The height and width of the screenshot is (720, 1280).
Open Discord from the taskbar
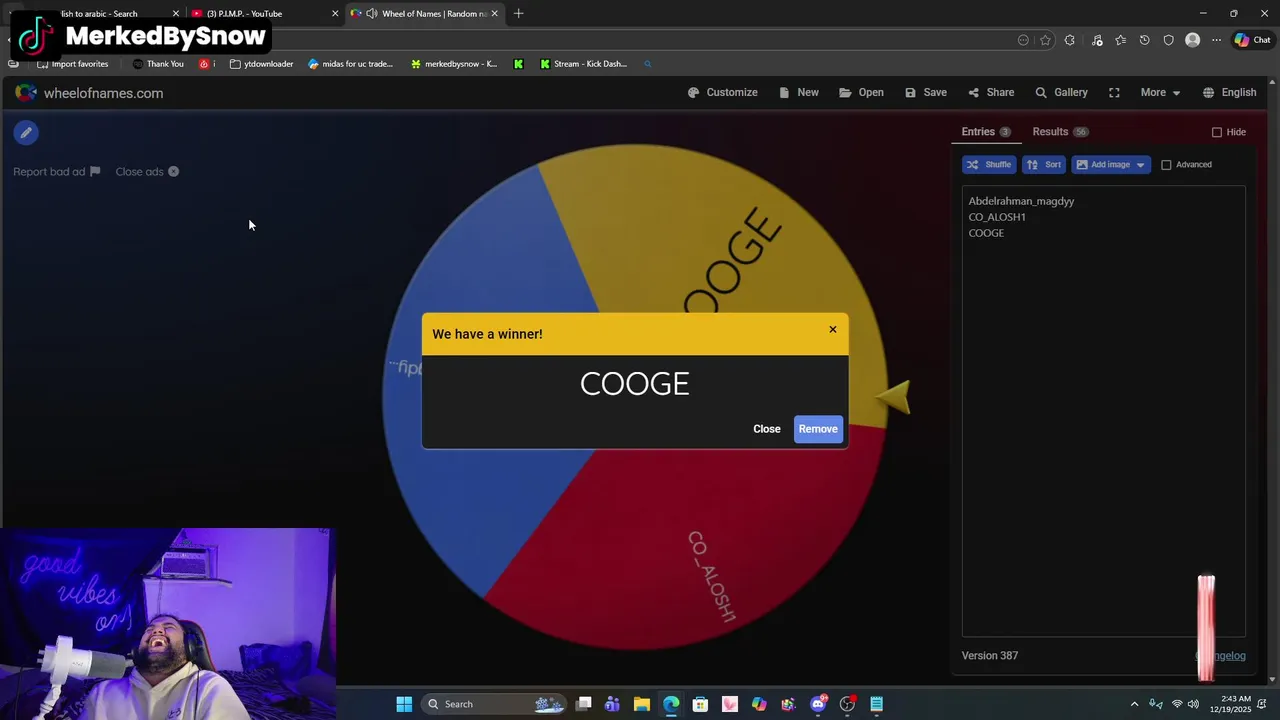pos(818,704)
